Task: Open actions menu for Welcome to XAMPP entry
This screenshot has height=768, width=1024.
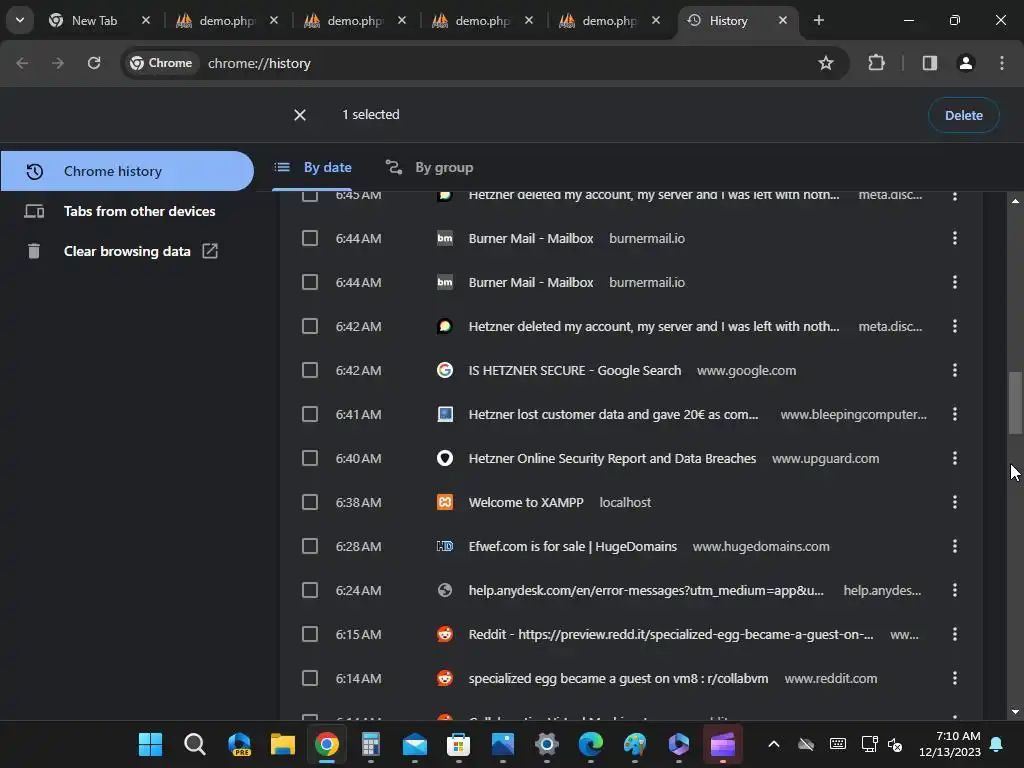Action: pyautogui.click(x=955, y=502)
